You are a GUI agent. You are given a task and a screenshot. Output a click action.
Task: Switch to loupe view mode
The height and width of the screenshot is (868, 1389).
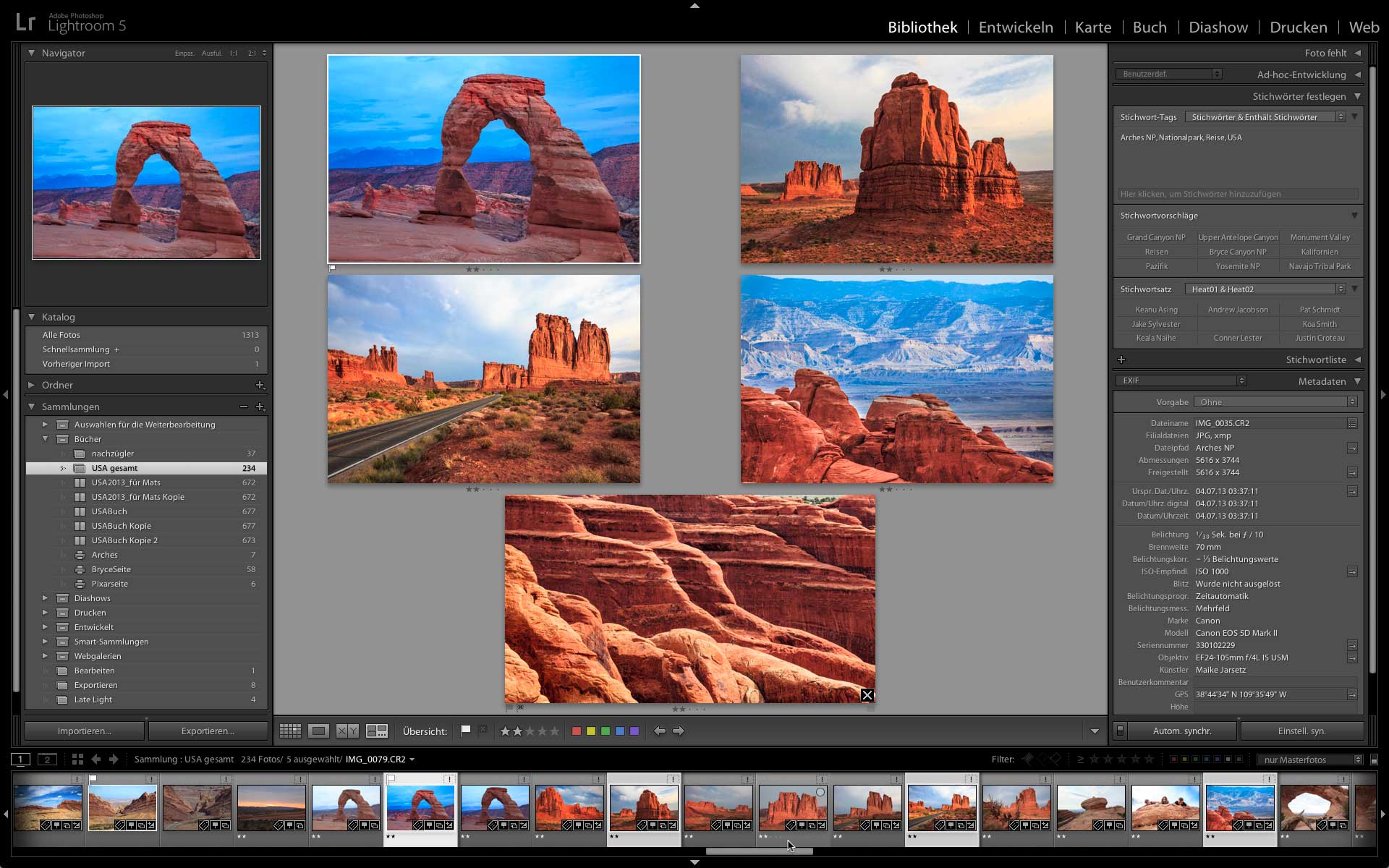[x=318, y=731]
